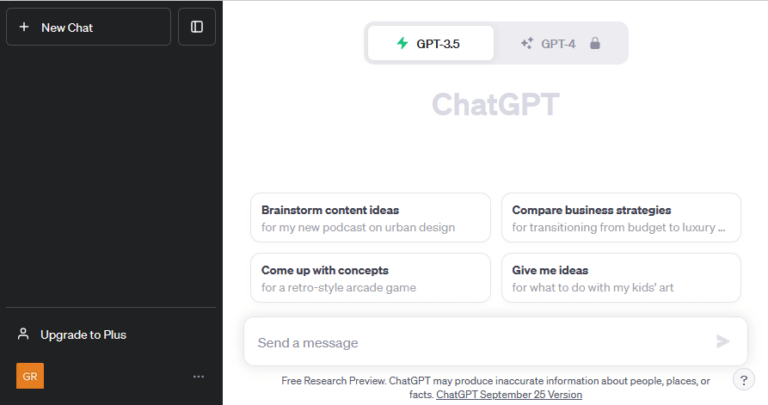The image size is (768, 405).
Task: Focus the Send a message input field
Action: [480, 342]
